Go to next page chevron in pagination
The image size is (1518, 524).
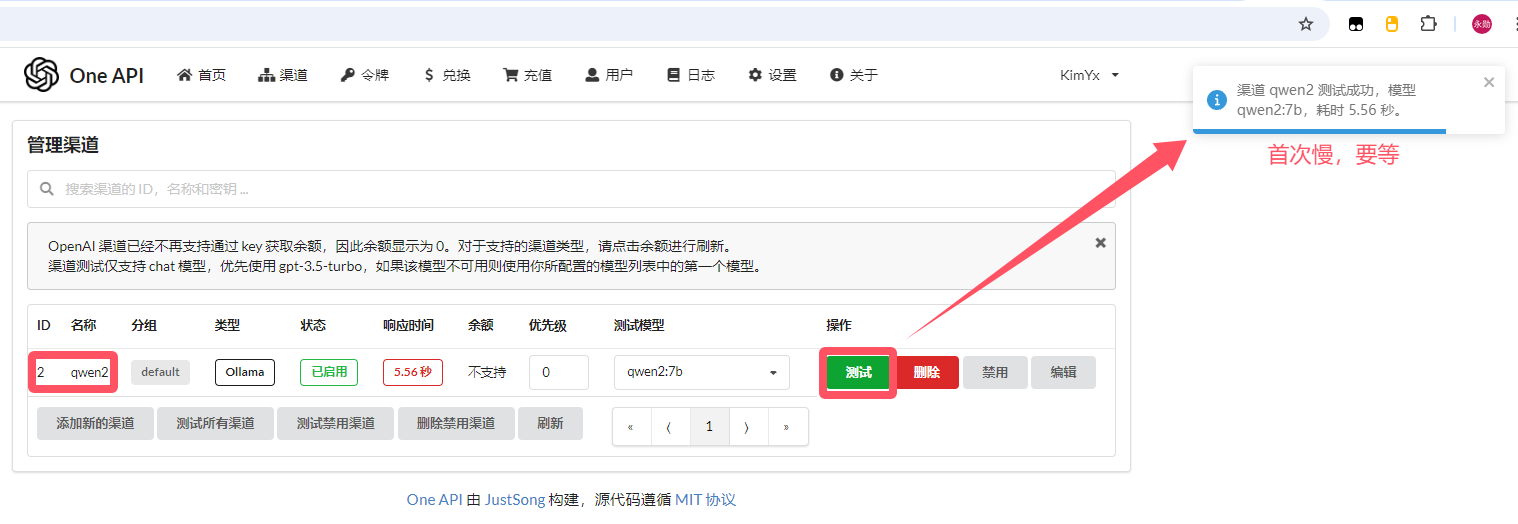click(748, 426)
